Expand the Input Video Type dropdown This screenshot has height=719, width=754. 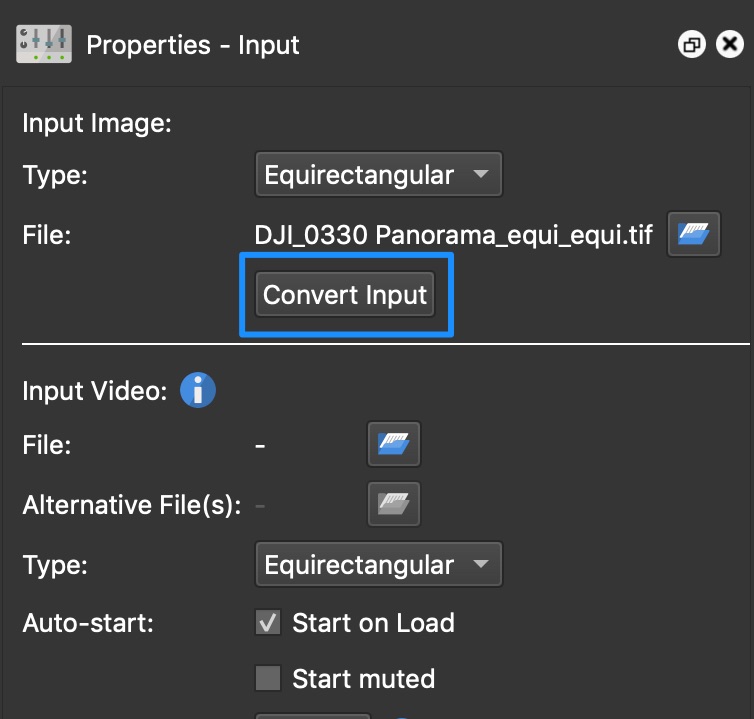[x=378, y=564]
